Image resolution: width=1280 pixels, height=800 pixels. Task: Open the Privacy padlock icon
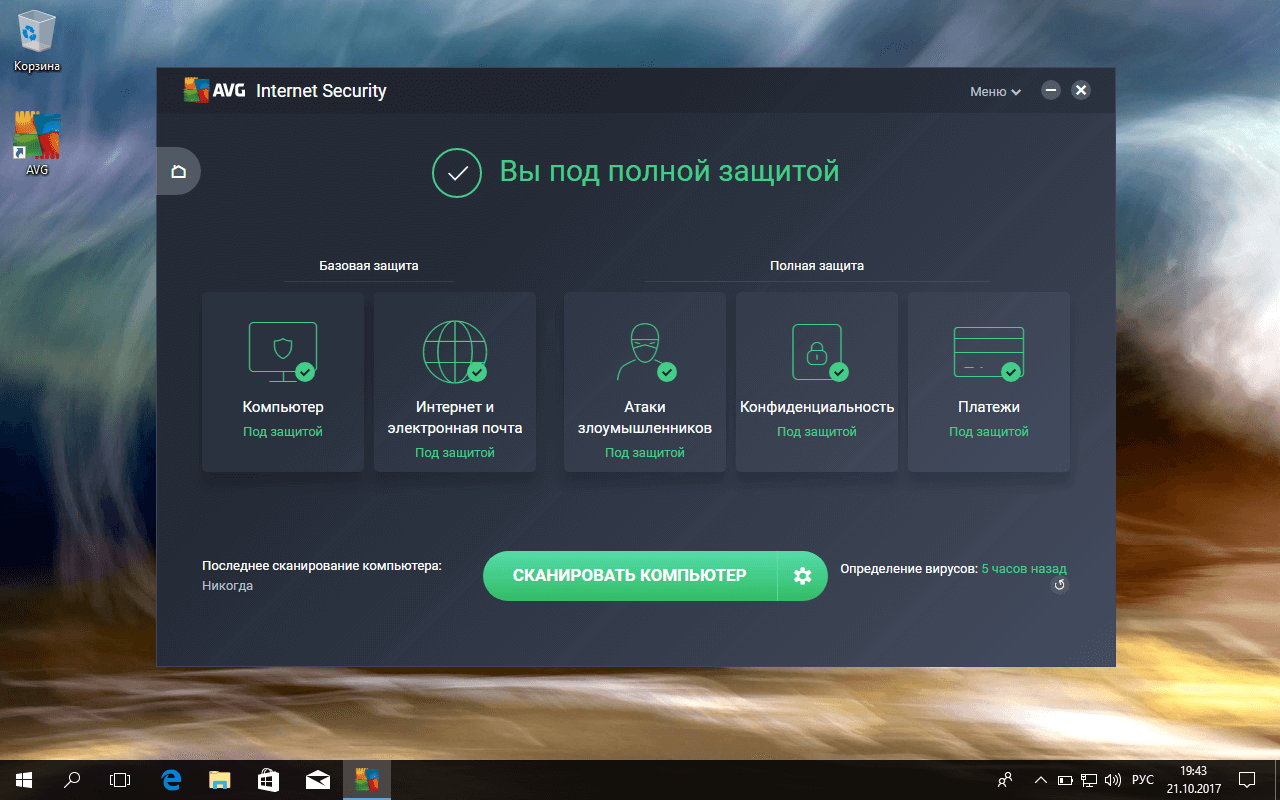click(816, 351)
